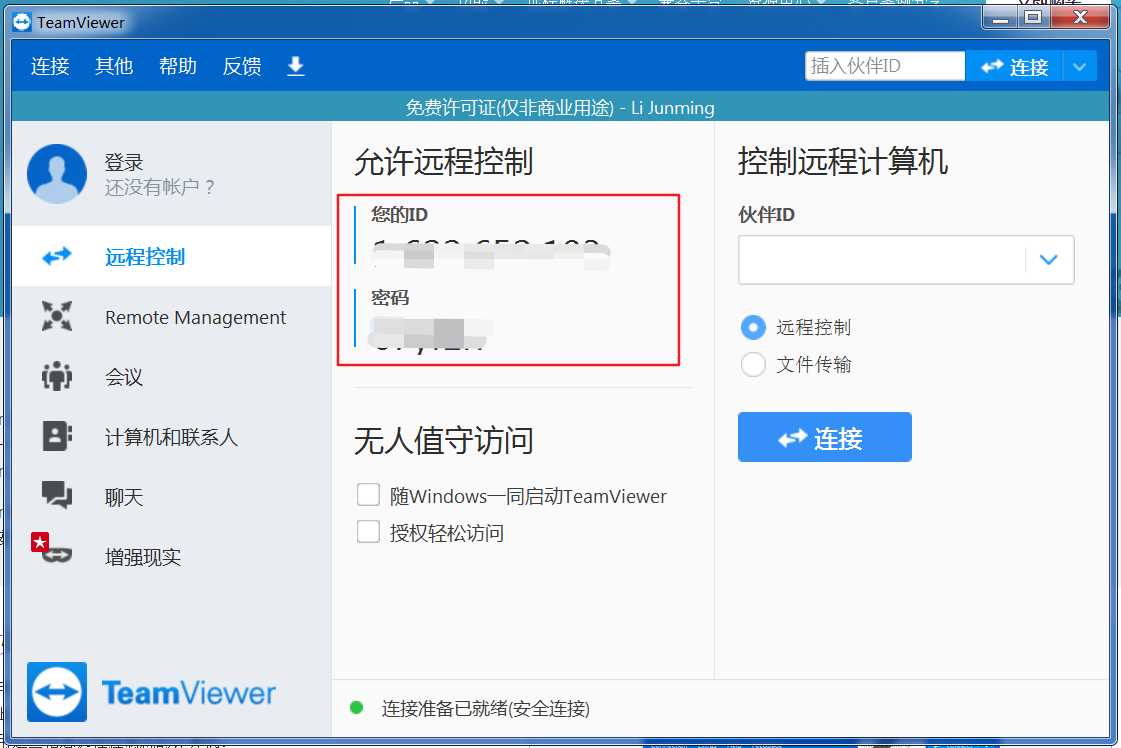
Task: Click the meeting people icon
Action: 56,376
